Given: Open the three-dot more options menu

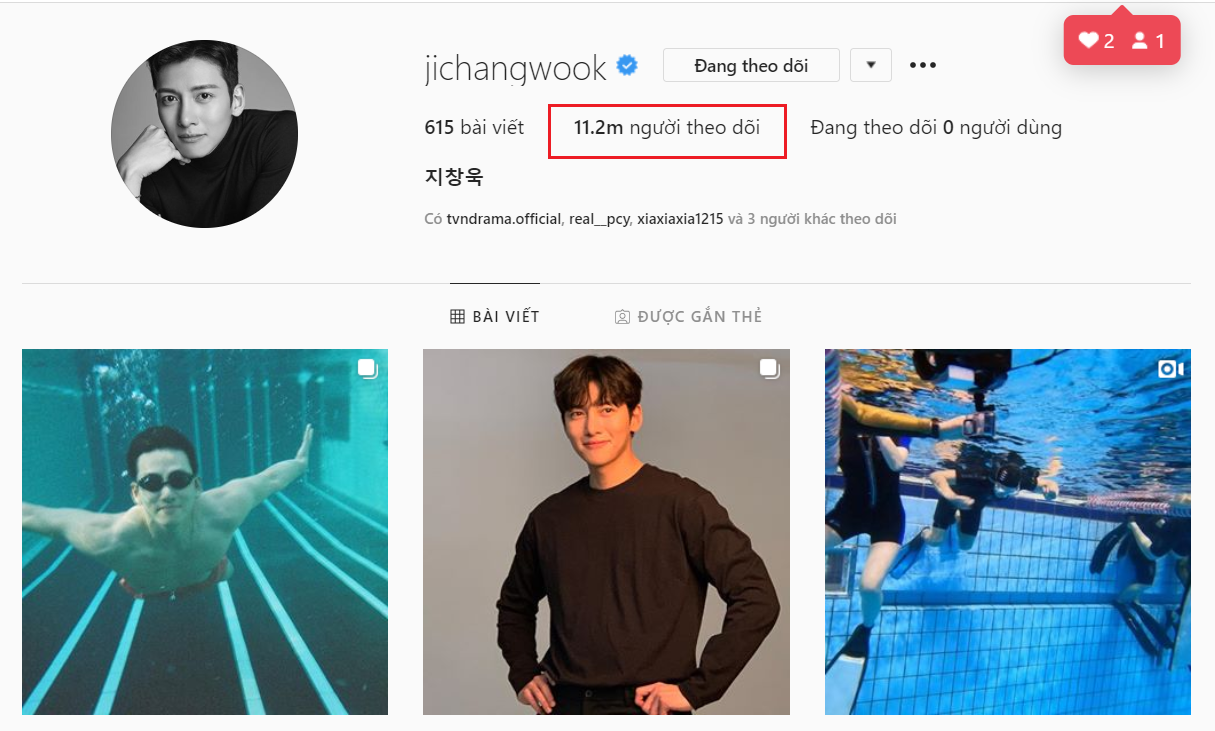Looking at the screenshot, I should click(923, 66).
